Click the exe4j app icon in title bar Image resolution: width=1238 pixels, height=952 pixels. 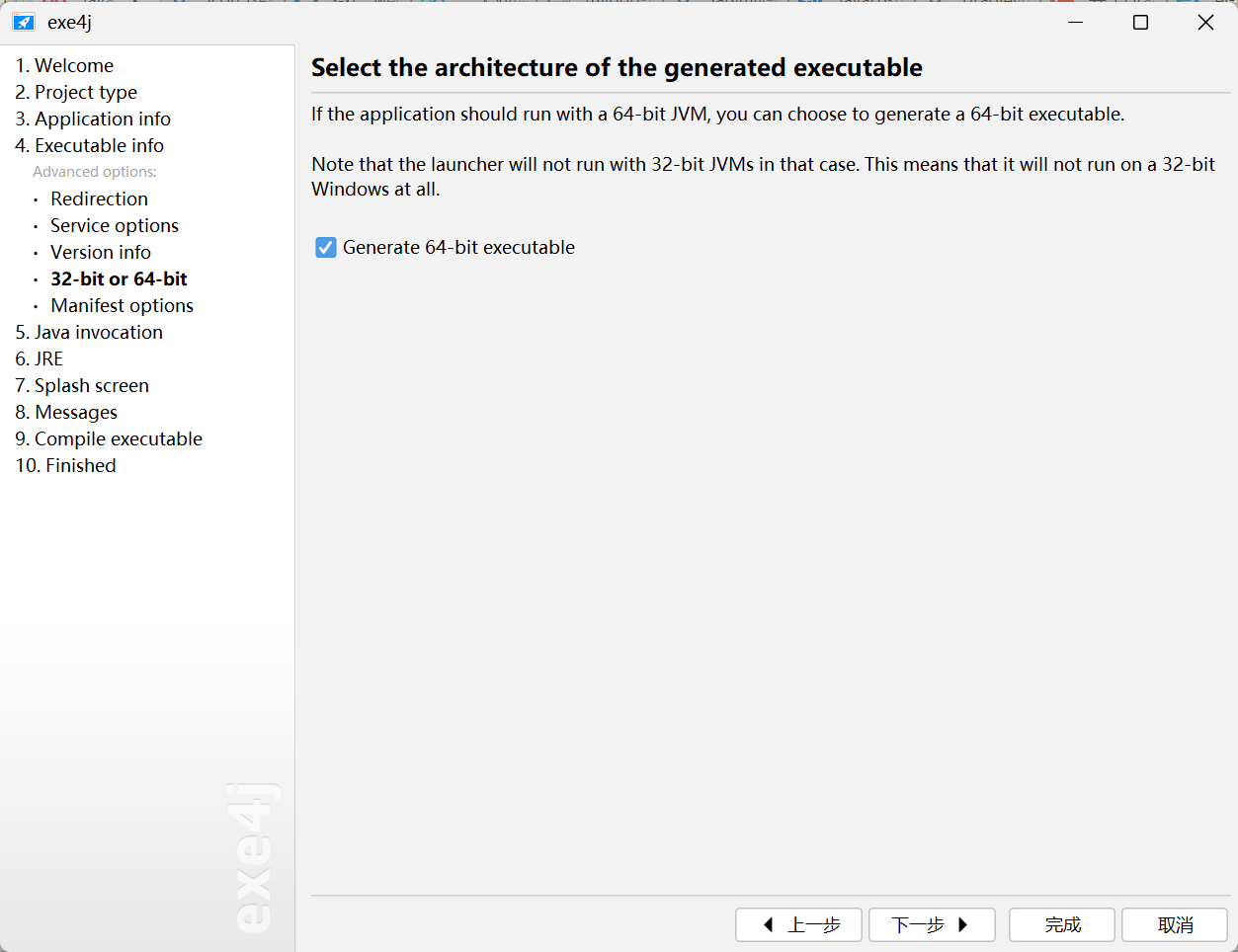[x=24, y=22]
